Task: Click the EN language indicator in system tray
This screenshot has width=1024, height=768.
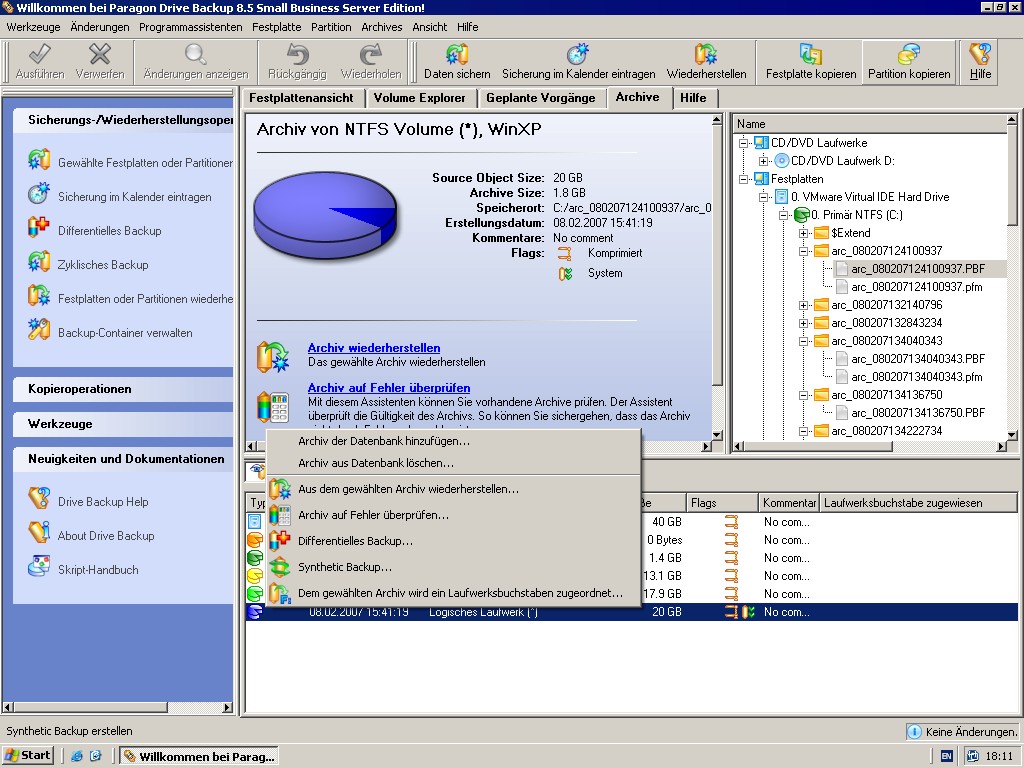Action: point(946,756)
